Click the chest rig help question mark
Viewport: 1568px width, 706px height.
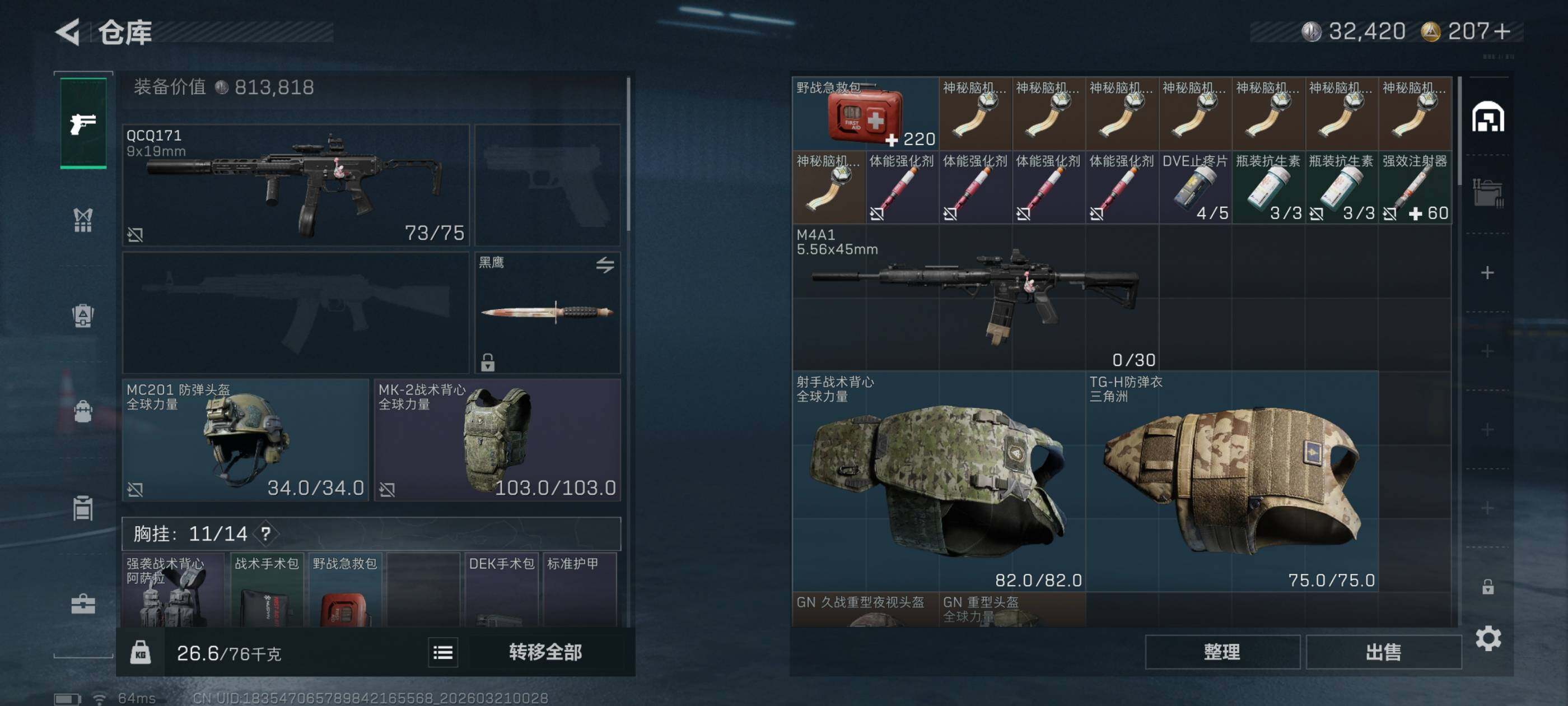pos(266,533)
